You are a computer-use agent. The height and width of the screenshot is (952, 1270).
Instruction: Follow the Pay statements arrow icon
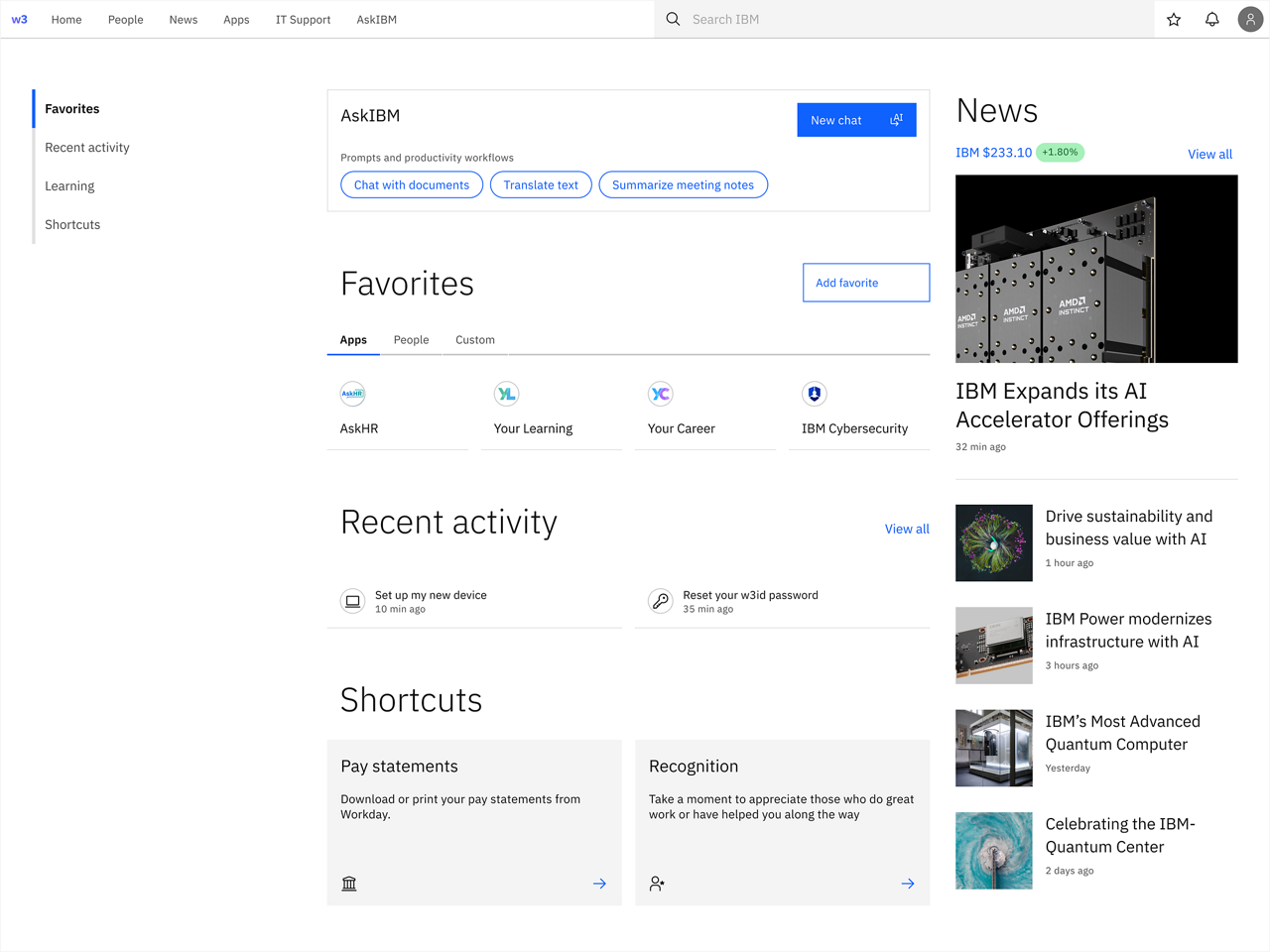click(599, 884)
